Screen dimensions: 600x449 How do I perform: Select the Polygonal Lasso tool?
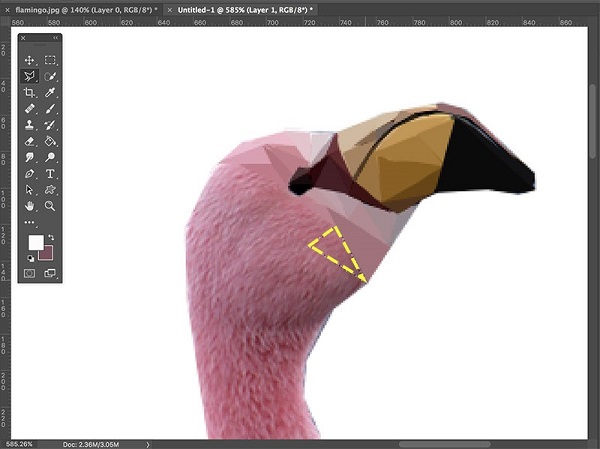tap(29, 77)
